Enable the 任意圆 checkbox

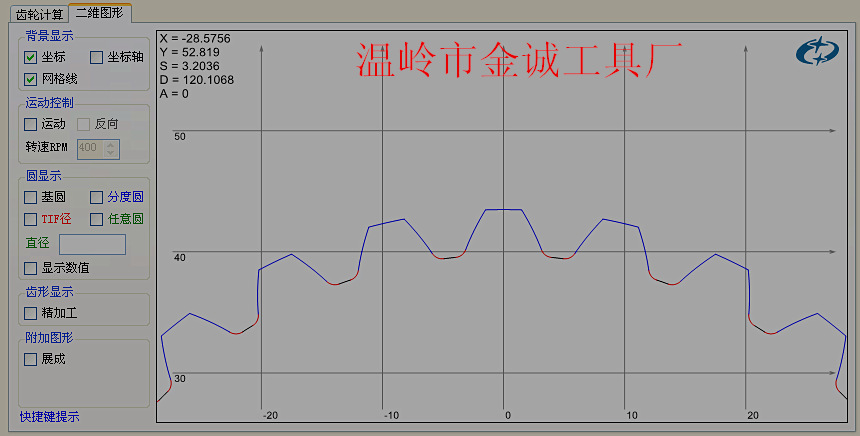tap(97, 219)
